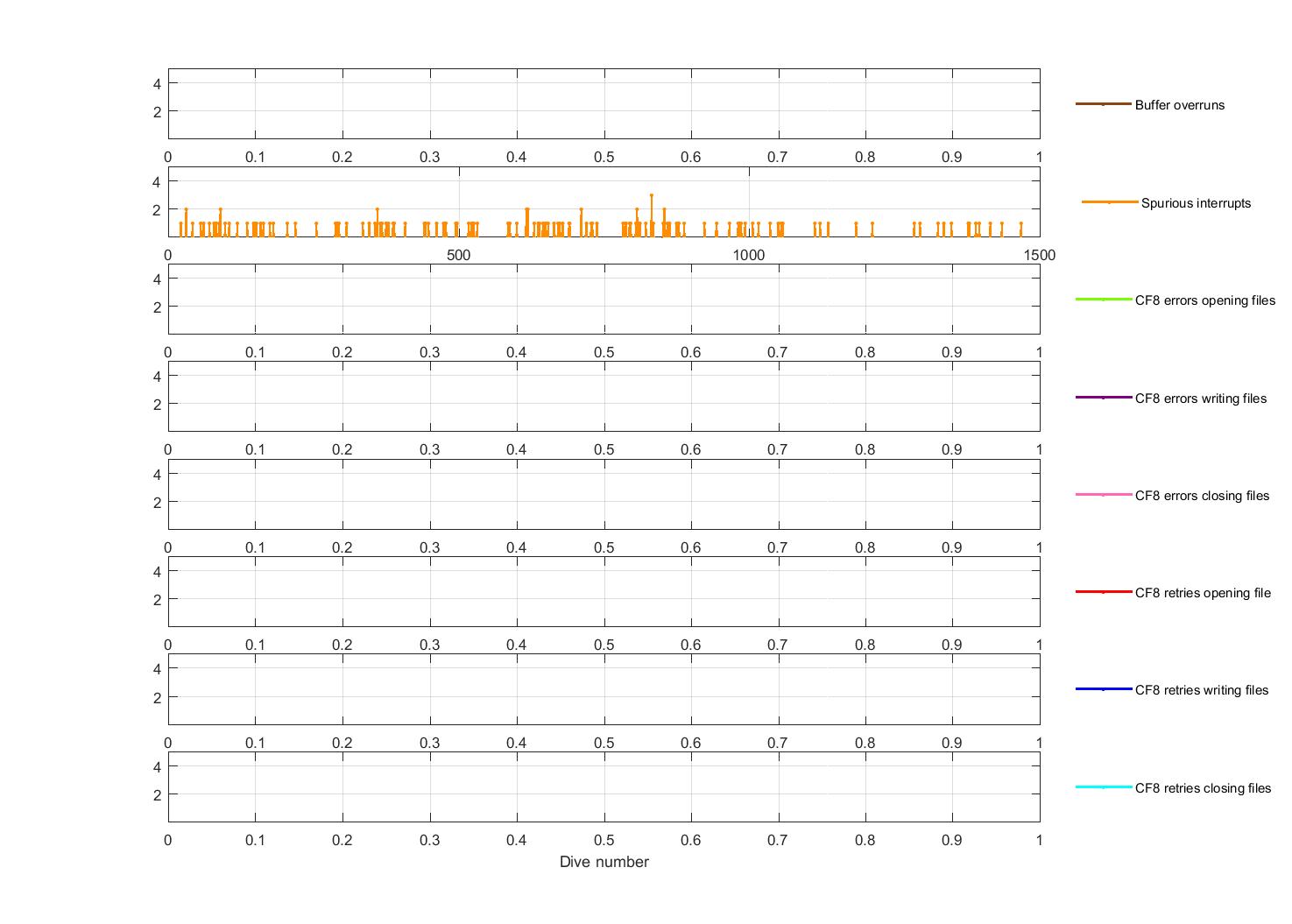Click the pink CF8 errors closing legend line
The height and width of the screenshot is (924, 1292).
coord(1104,495)
